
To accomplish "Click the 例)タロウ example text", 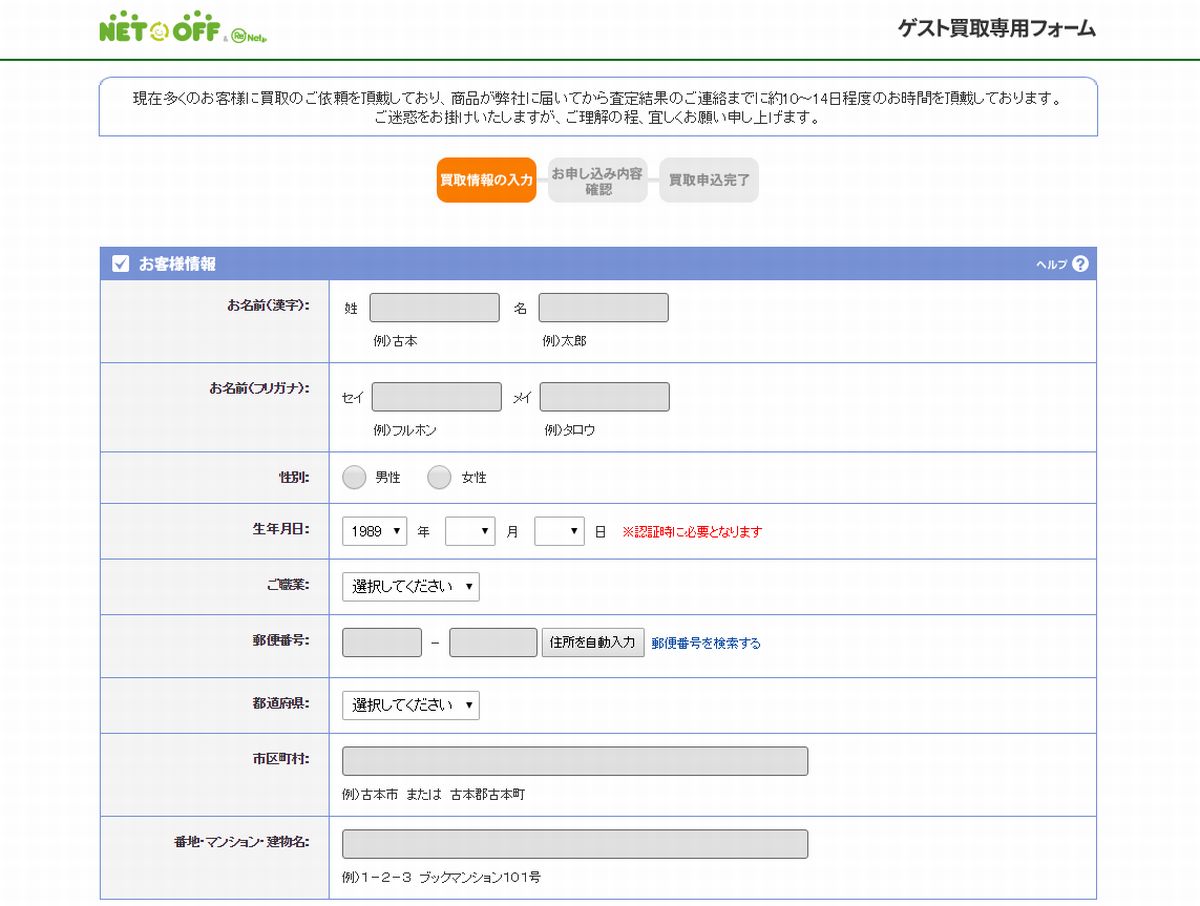I will tap(570, 430).
